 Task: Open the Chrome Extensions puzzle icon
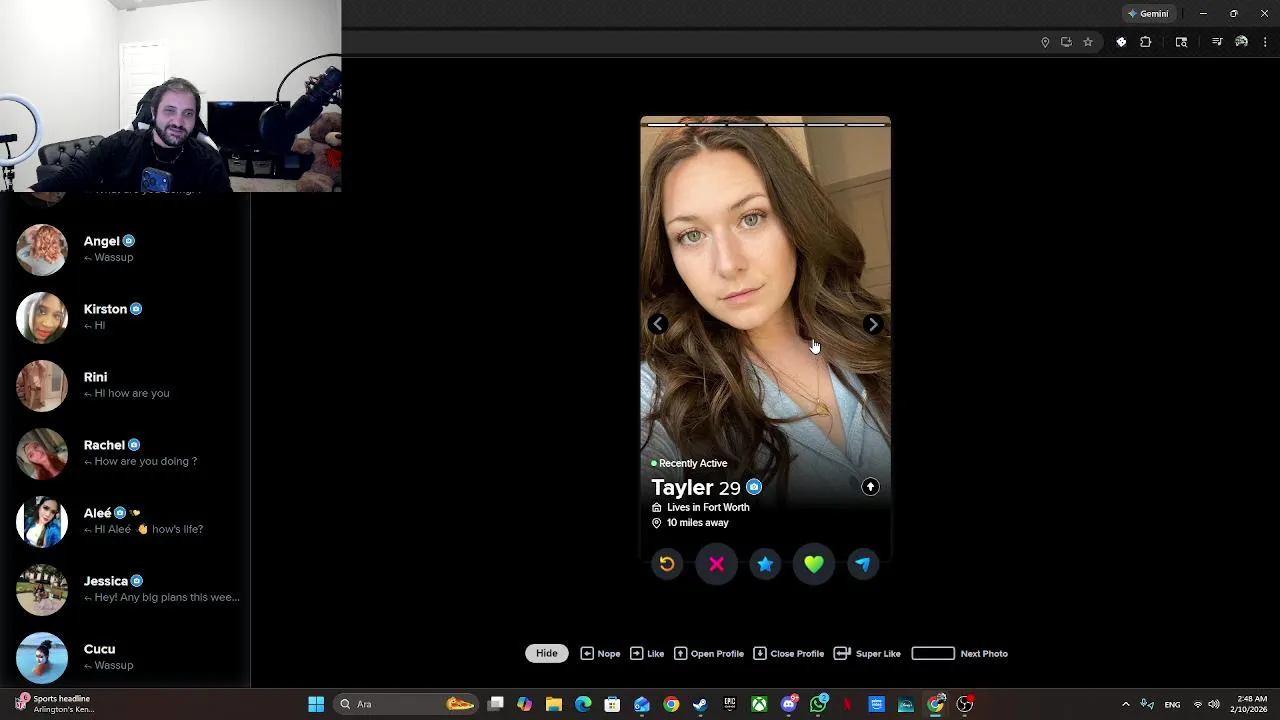tap(1146, 42)
